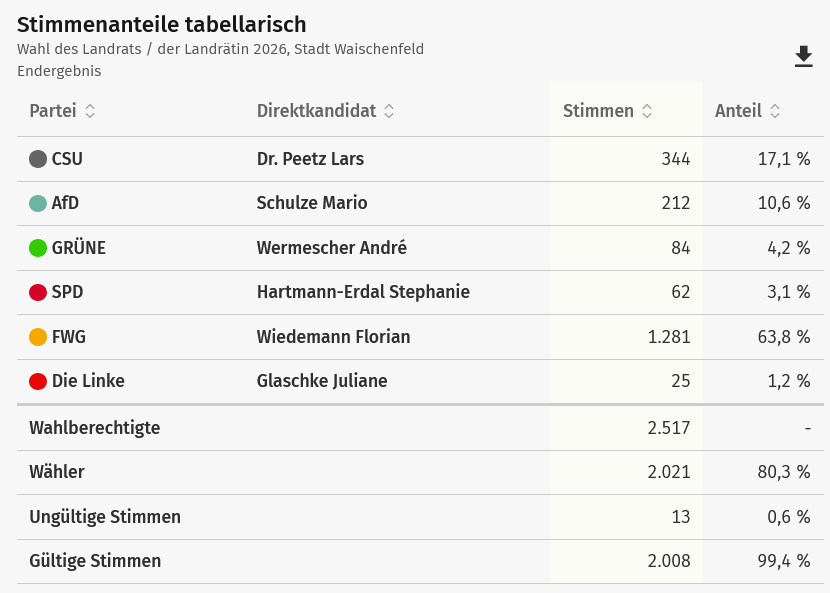Click the SPD red color dot
Screen dimensions: 830x593
(x=38, y=292)
